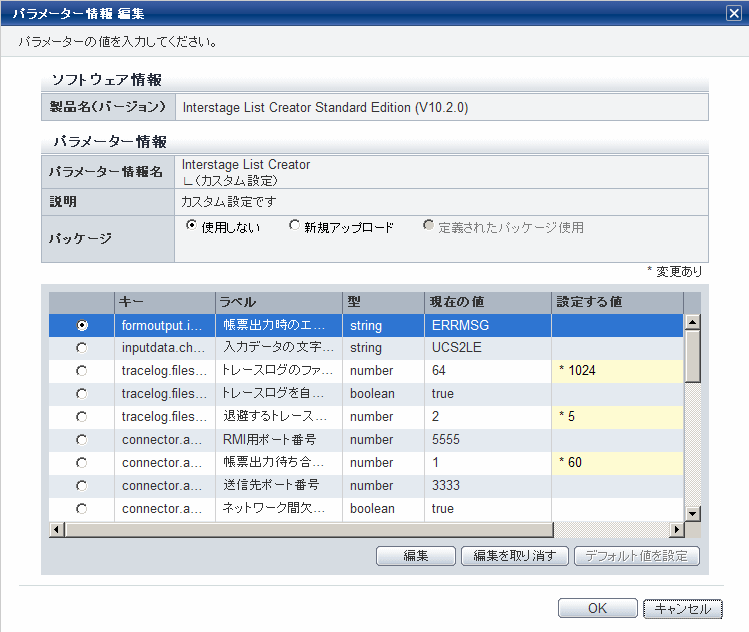
Task: Cancel with the キャンセル button
Action: tap(683, 609)
